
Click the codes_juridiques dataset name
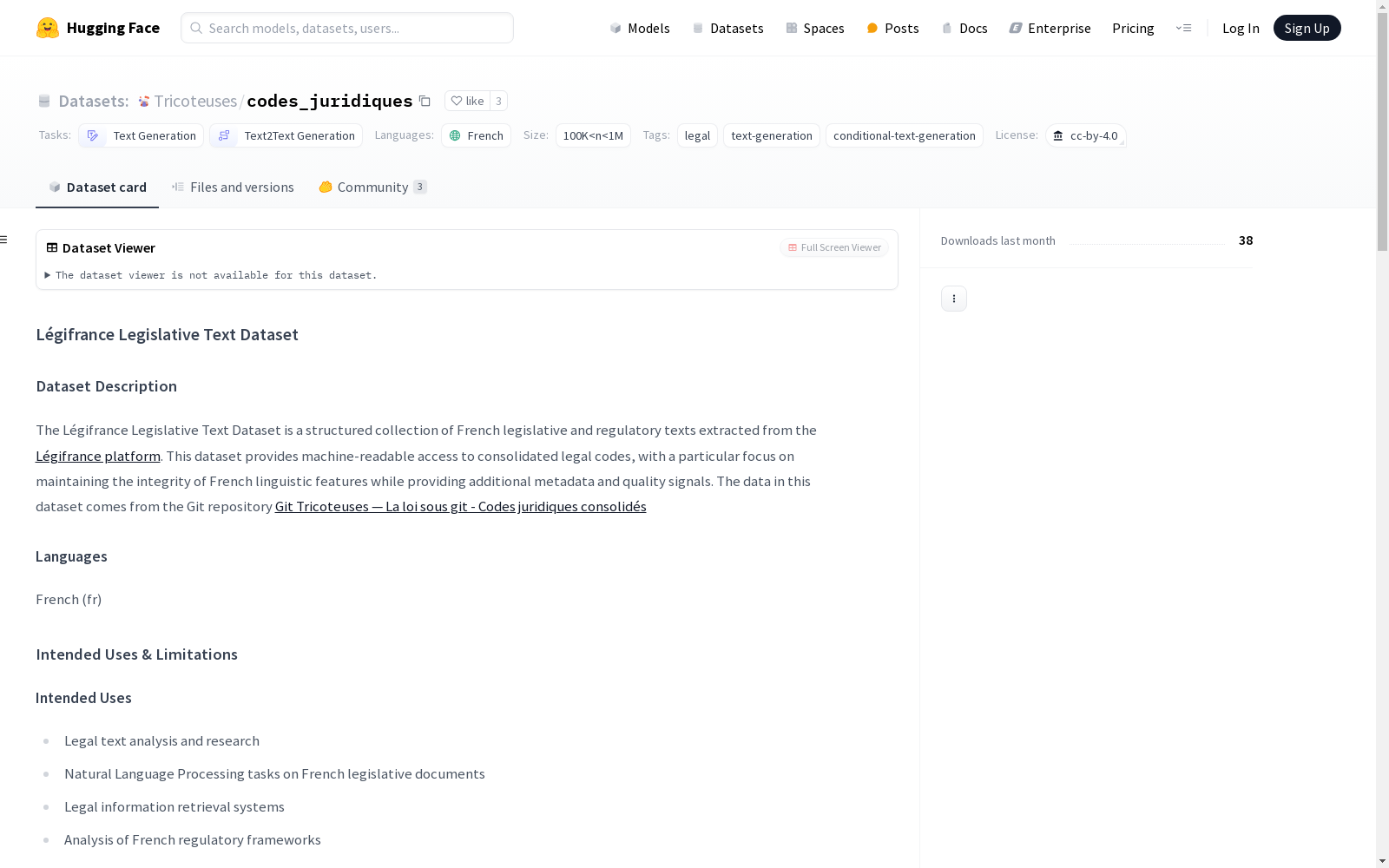tap(330, 101)
